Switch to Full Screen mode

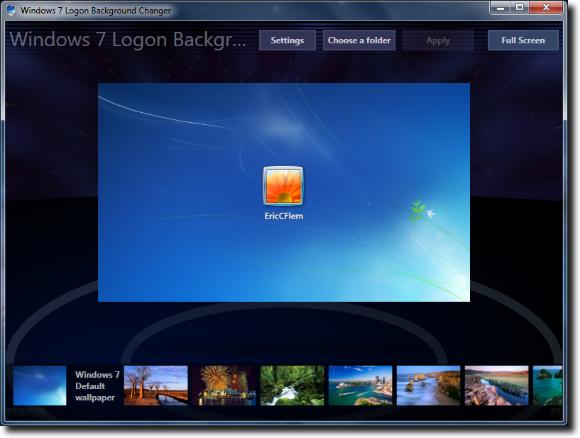point(523,40)
